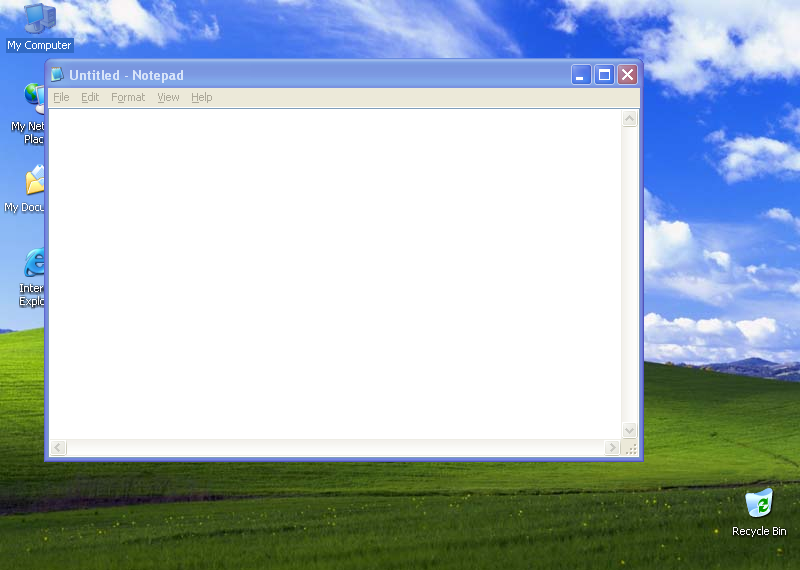Click inside the Notepad text area
The image size is (800, 570).
(335, 274)
